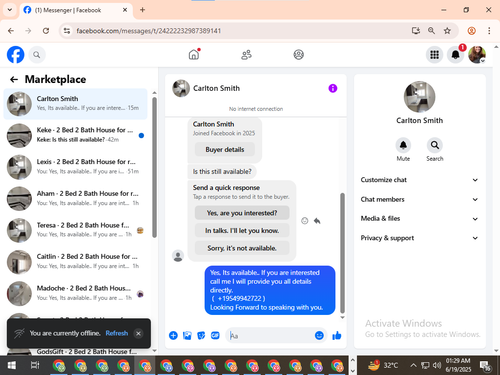React to the quick response message

pos(305,221)
